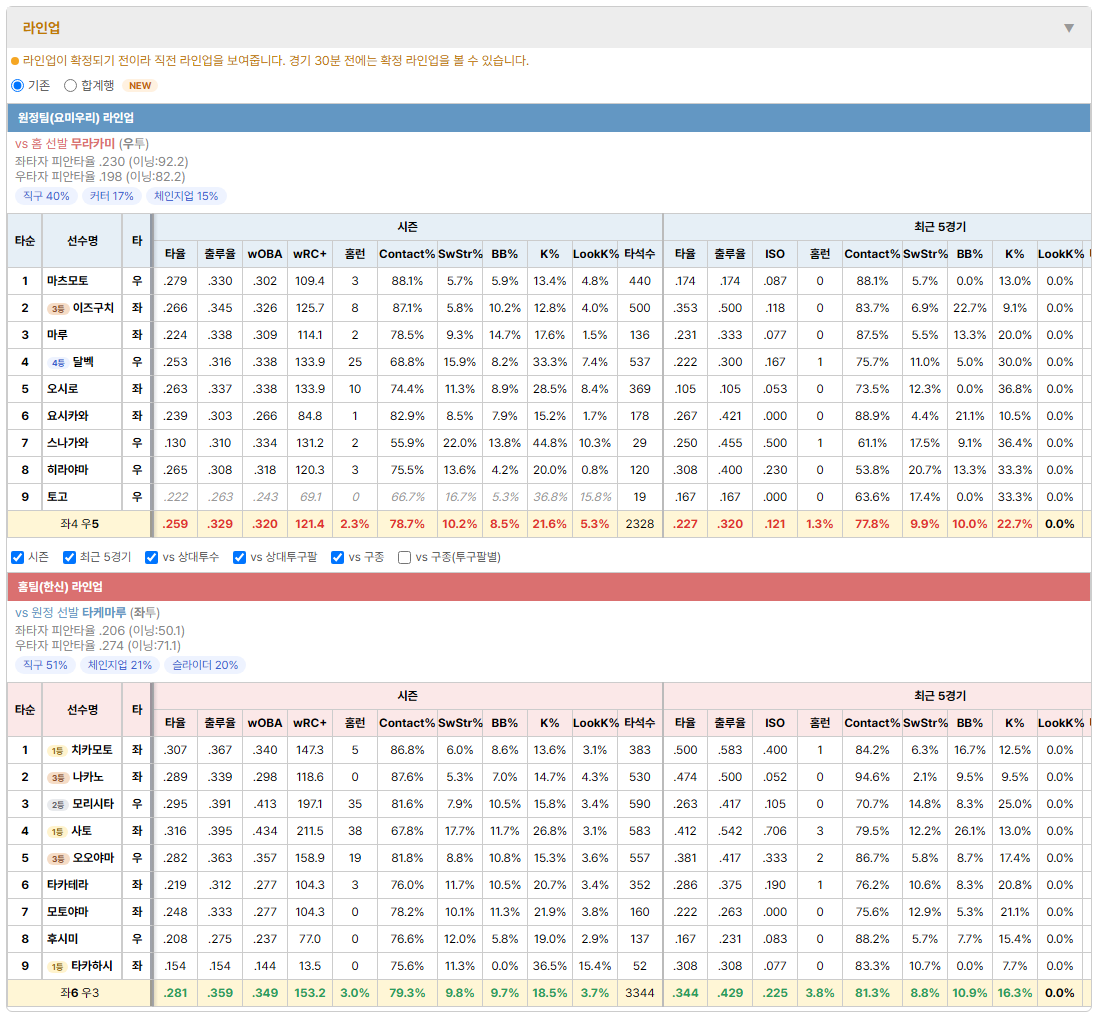Click the 3루 badge beside 나카노
Viewport: 1098px width, 1018px height.
(57, 778)
